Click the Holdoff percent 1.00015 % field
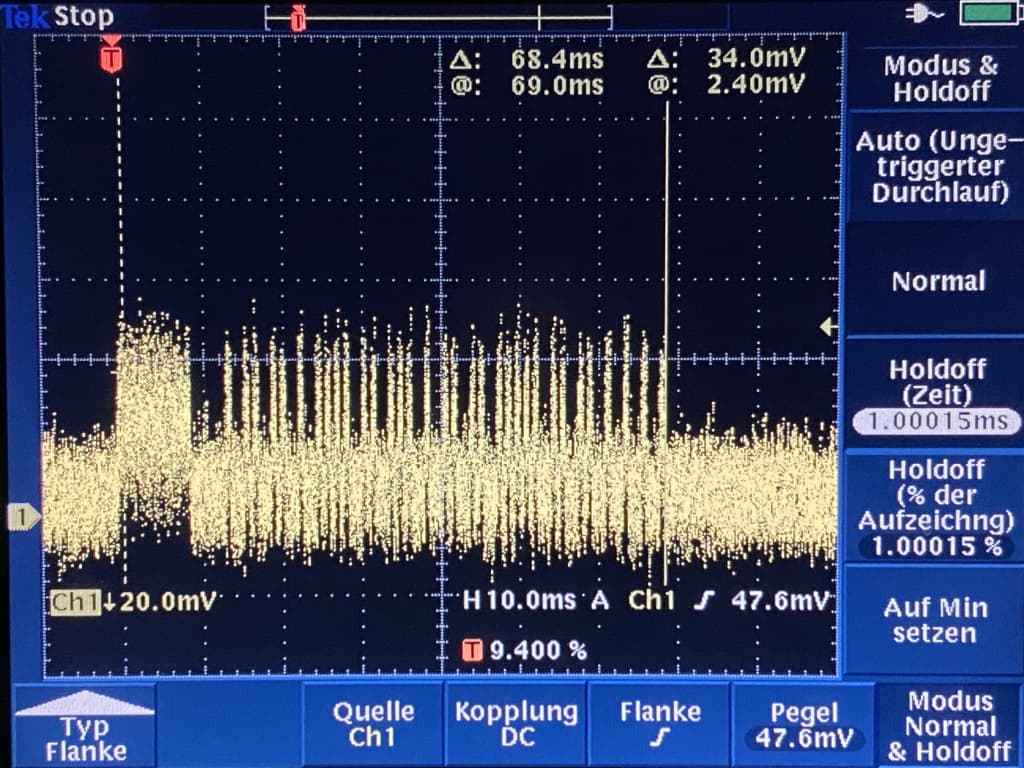Screen dimensions: 1024x768 point(935,547)
